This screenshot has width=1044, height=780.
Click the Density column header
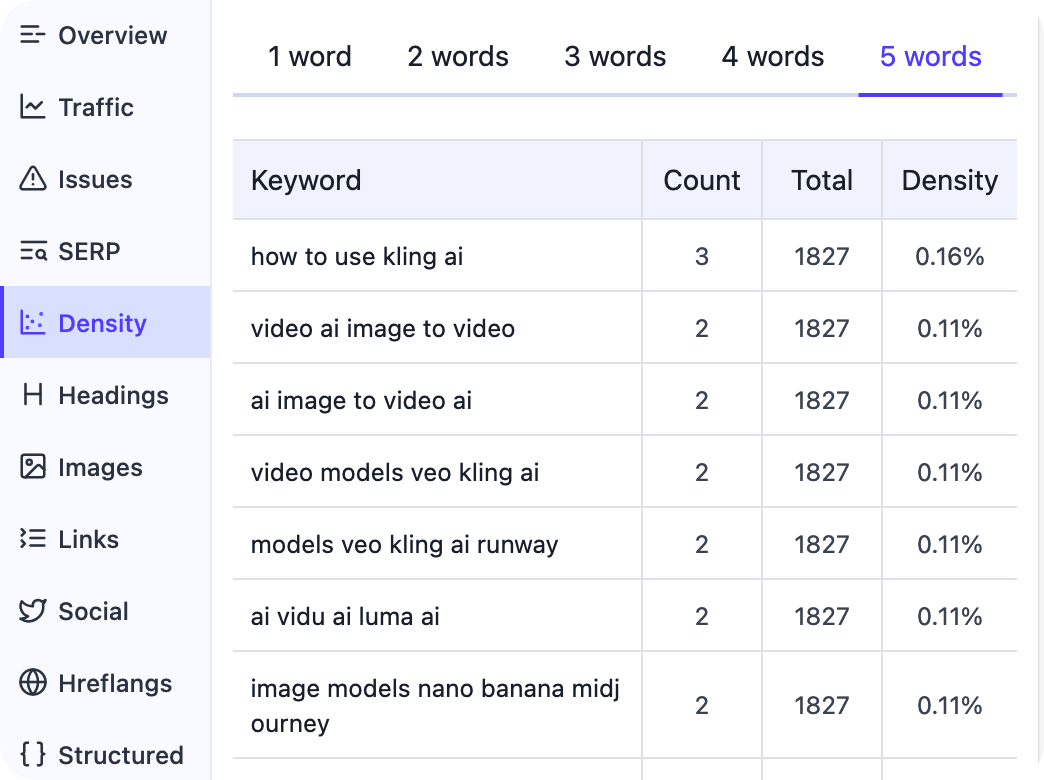(950, 181)
